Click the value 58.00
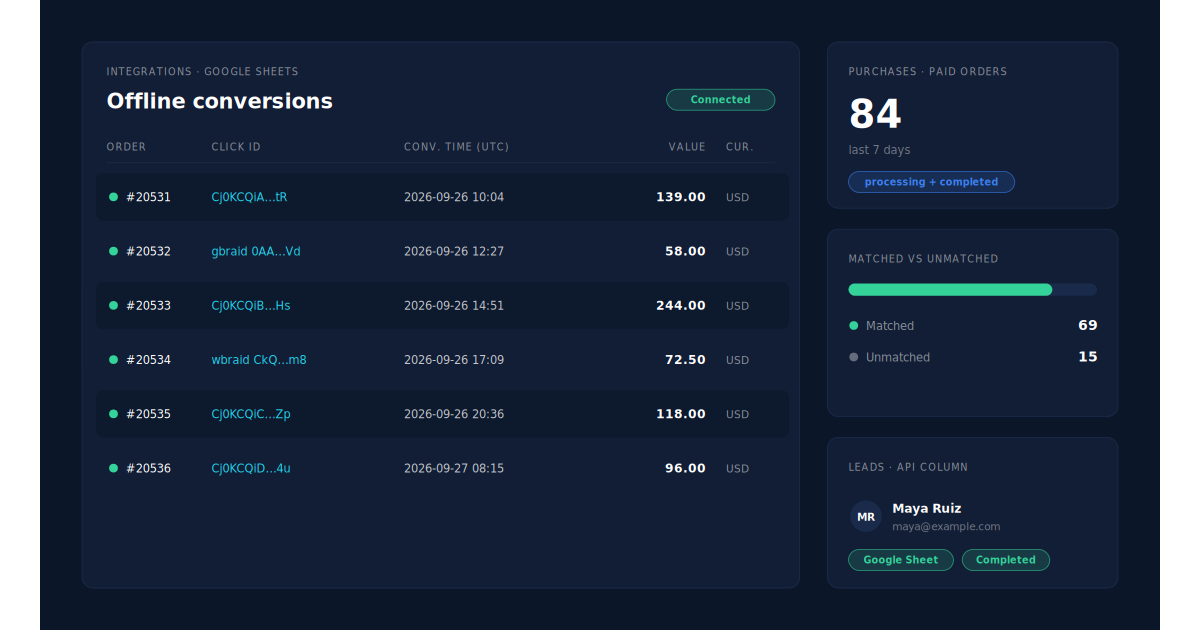Screen dimensions: 1200x630 pyautogui.click(x=686, y=251)
